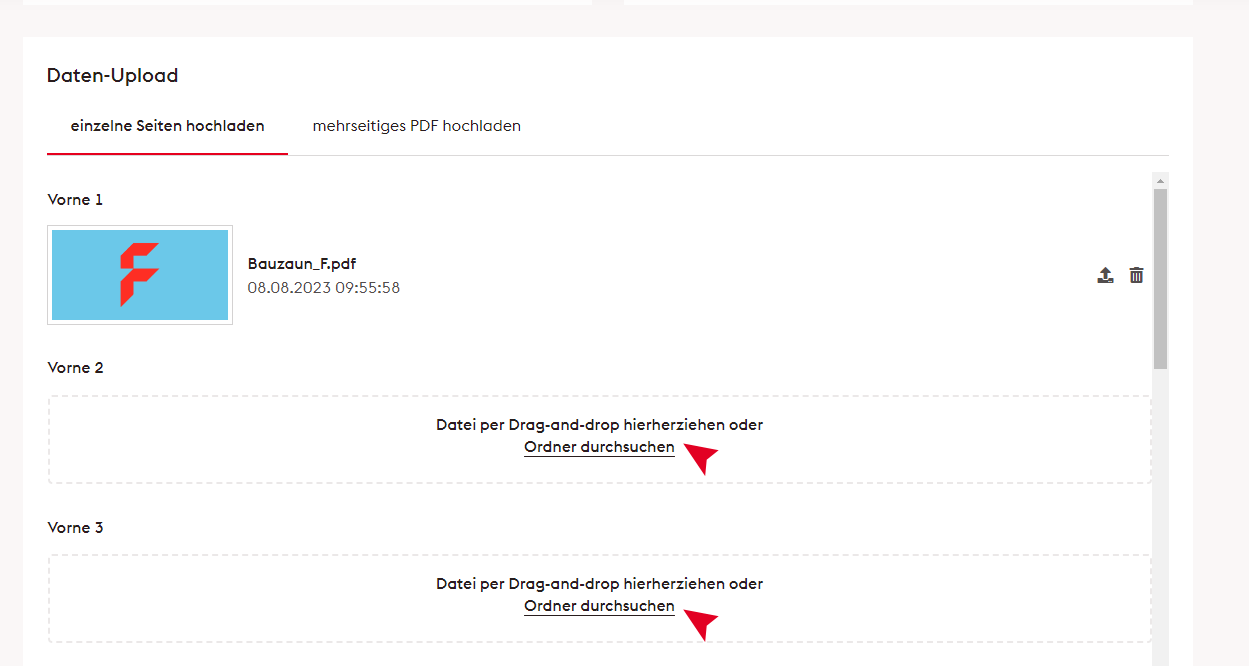Click the 'Daten-Upload' heading
The width and height of the screenshot is (1249, 666).
(112, 75)
